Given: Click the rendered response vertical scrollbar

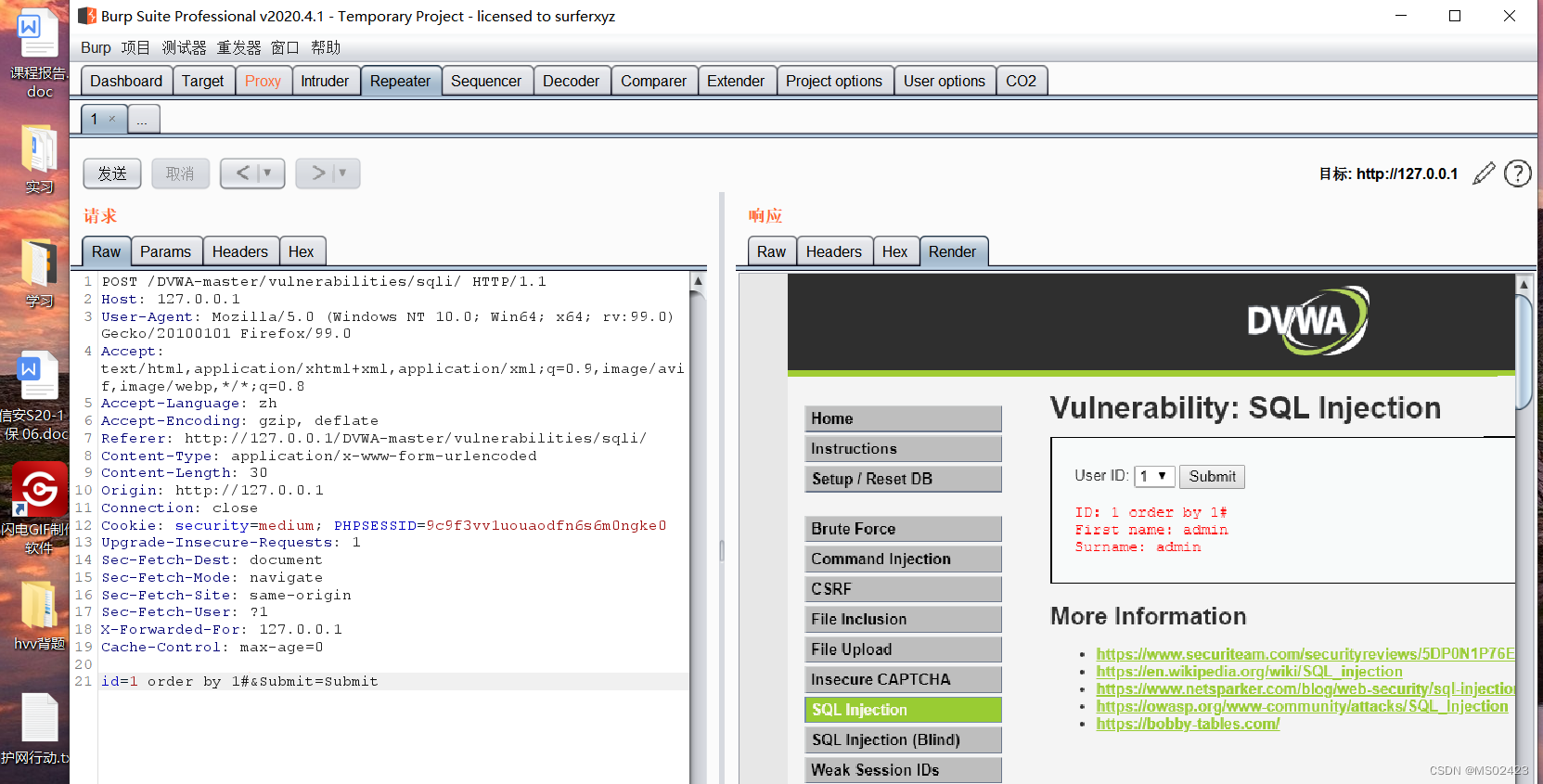Looking at the screenshot, I should [1523, 529].
